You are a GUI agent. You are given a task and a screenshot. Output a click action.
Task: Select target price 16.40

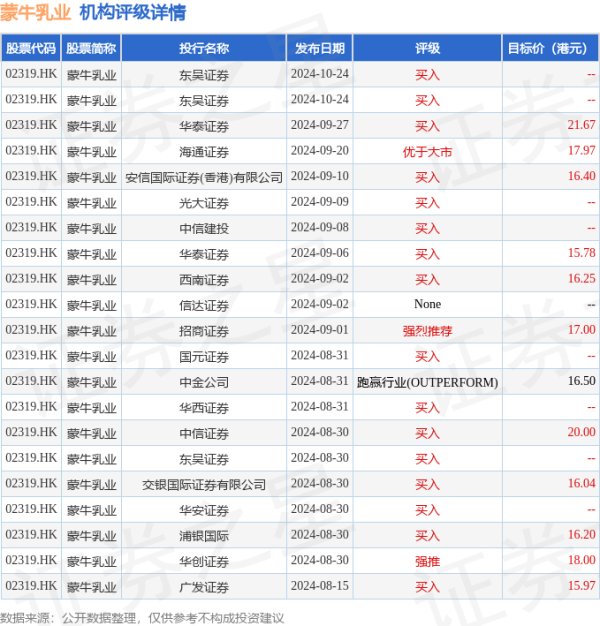pyautogui.click(x=581, y=176)
